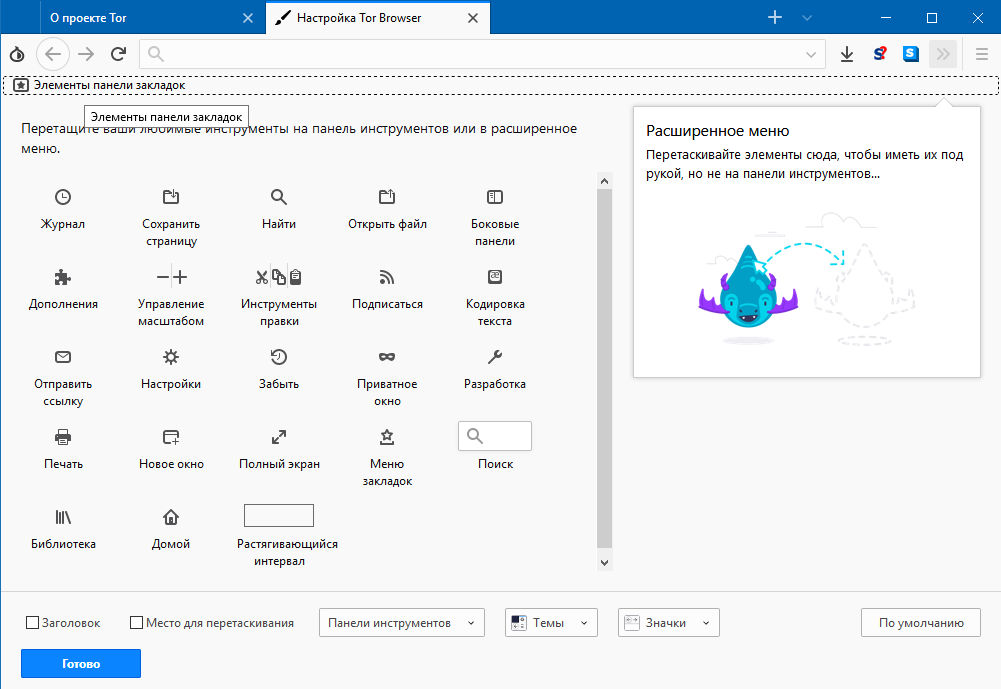
Task: Select the Растягивающийся интервал spacer widget
Action: click(278, 515)
